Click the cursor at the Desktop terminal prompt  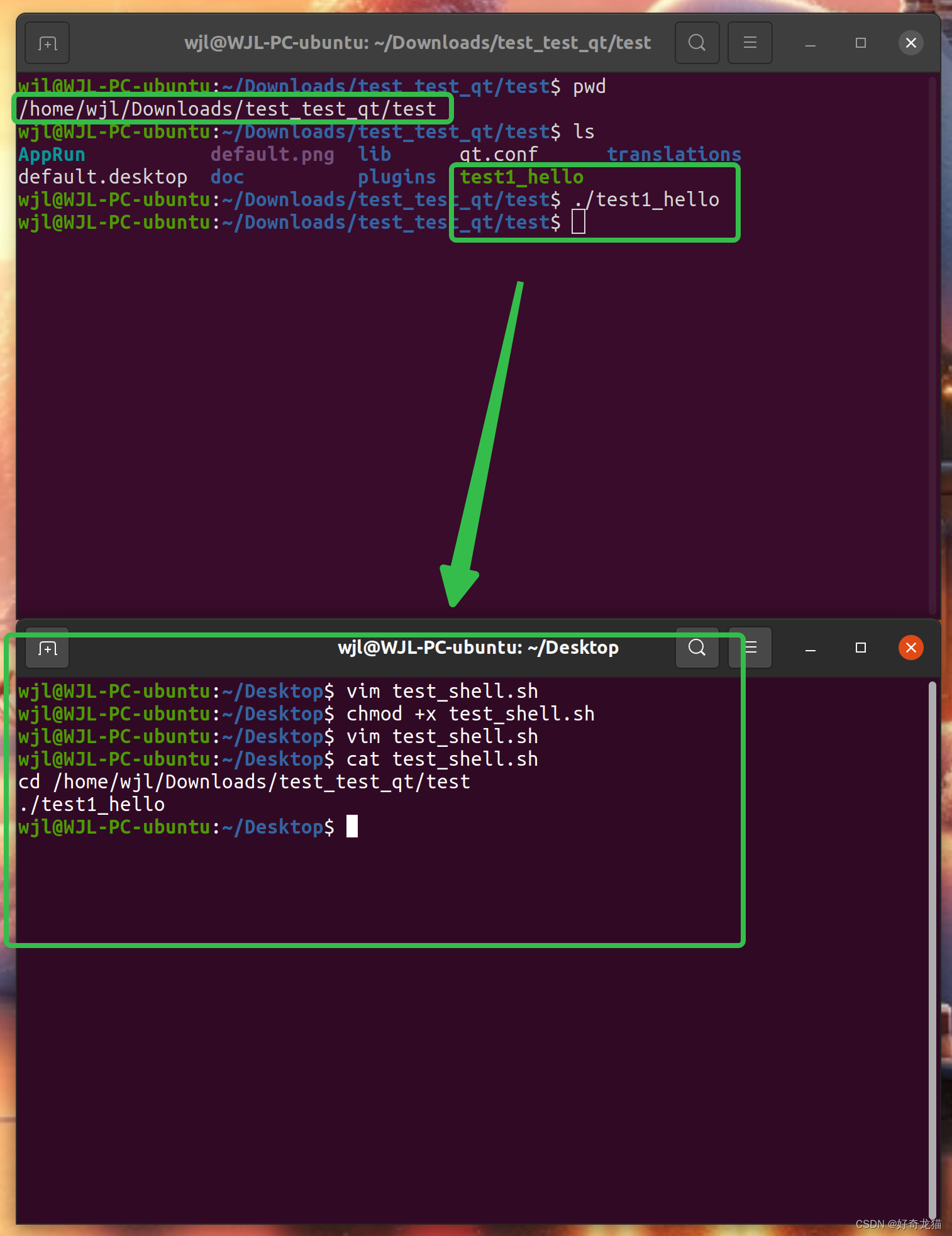pyautogui.click(x=352, y=826)
